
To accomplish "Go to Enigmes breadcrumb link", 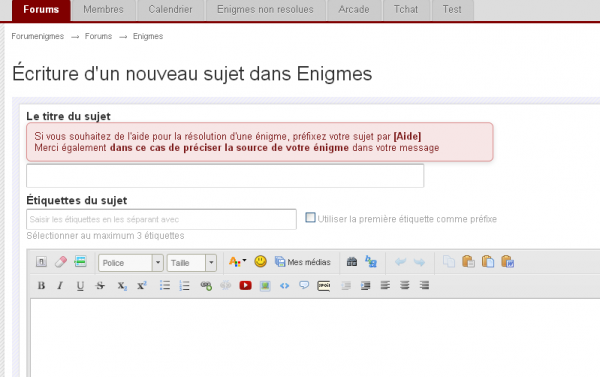I will (148, 36).
